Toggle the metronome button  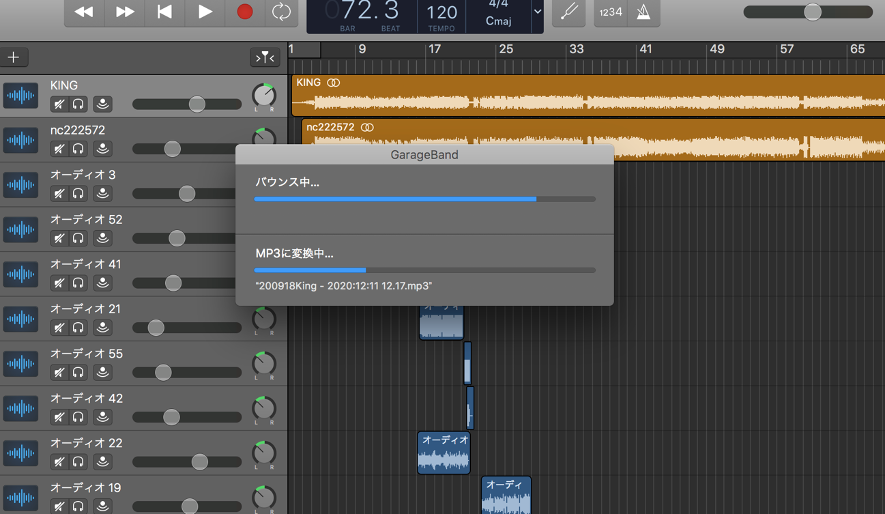pos(643,12)
